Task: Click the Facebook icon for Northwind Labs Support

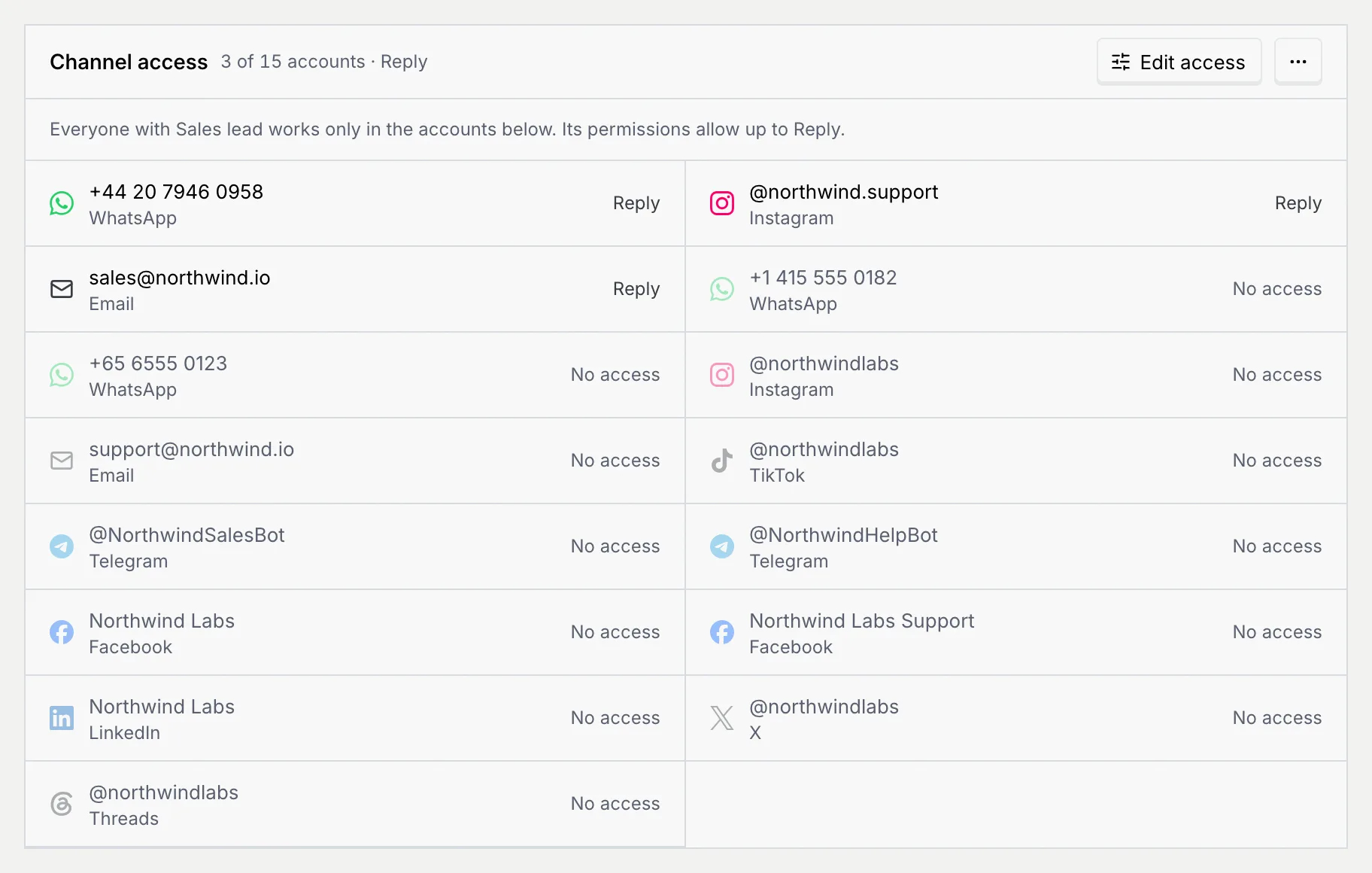Action: [x=722, y=632]
